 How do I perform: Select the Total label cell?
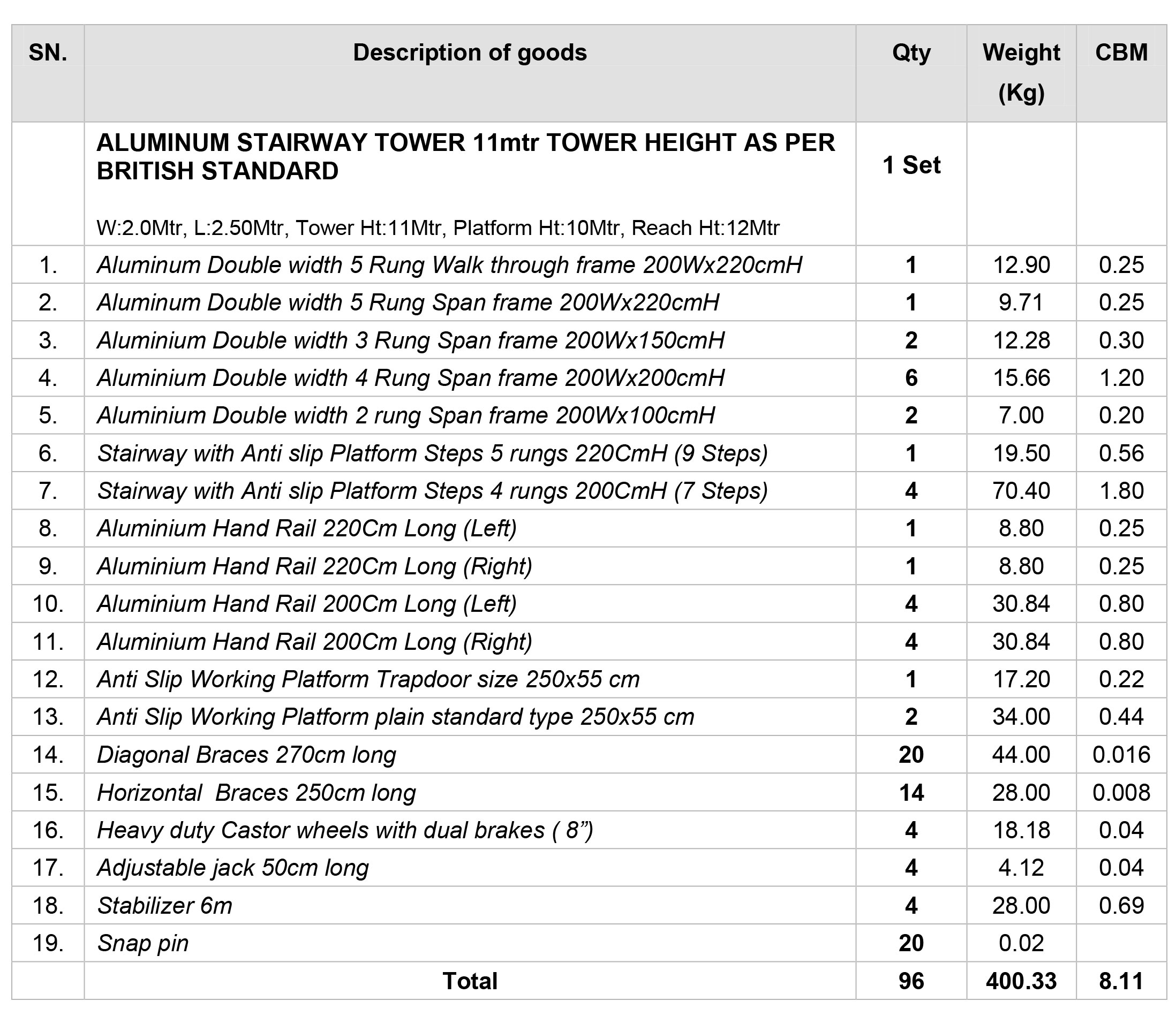(x=470, y=981)
